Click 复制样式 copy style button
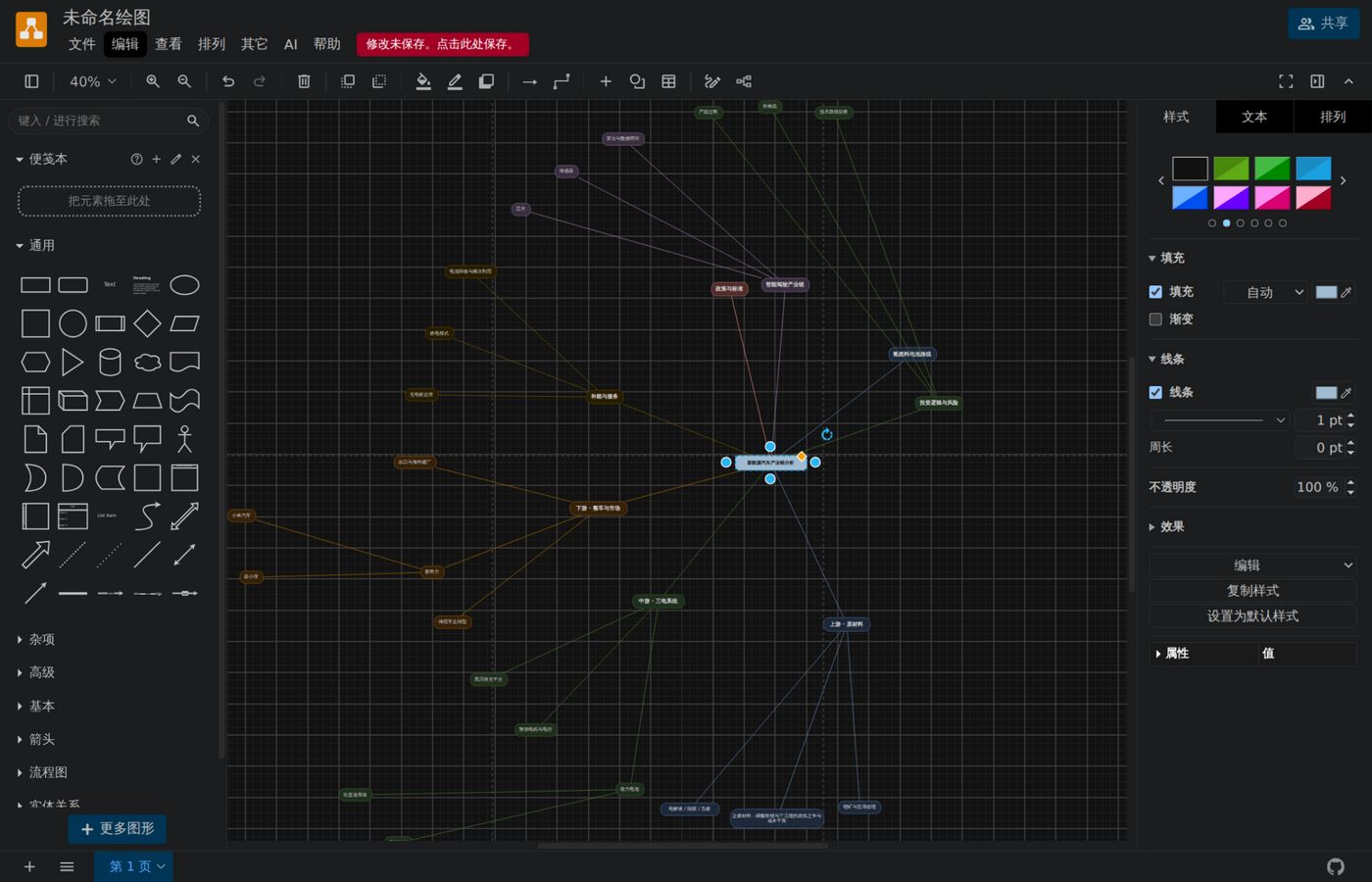This screenshot has width=1372, height=882. pyautogui.click(x=1252, y=591)
